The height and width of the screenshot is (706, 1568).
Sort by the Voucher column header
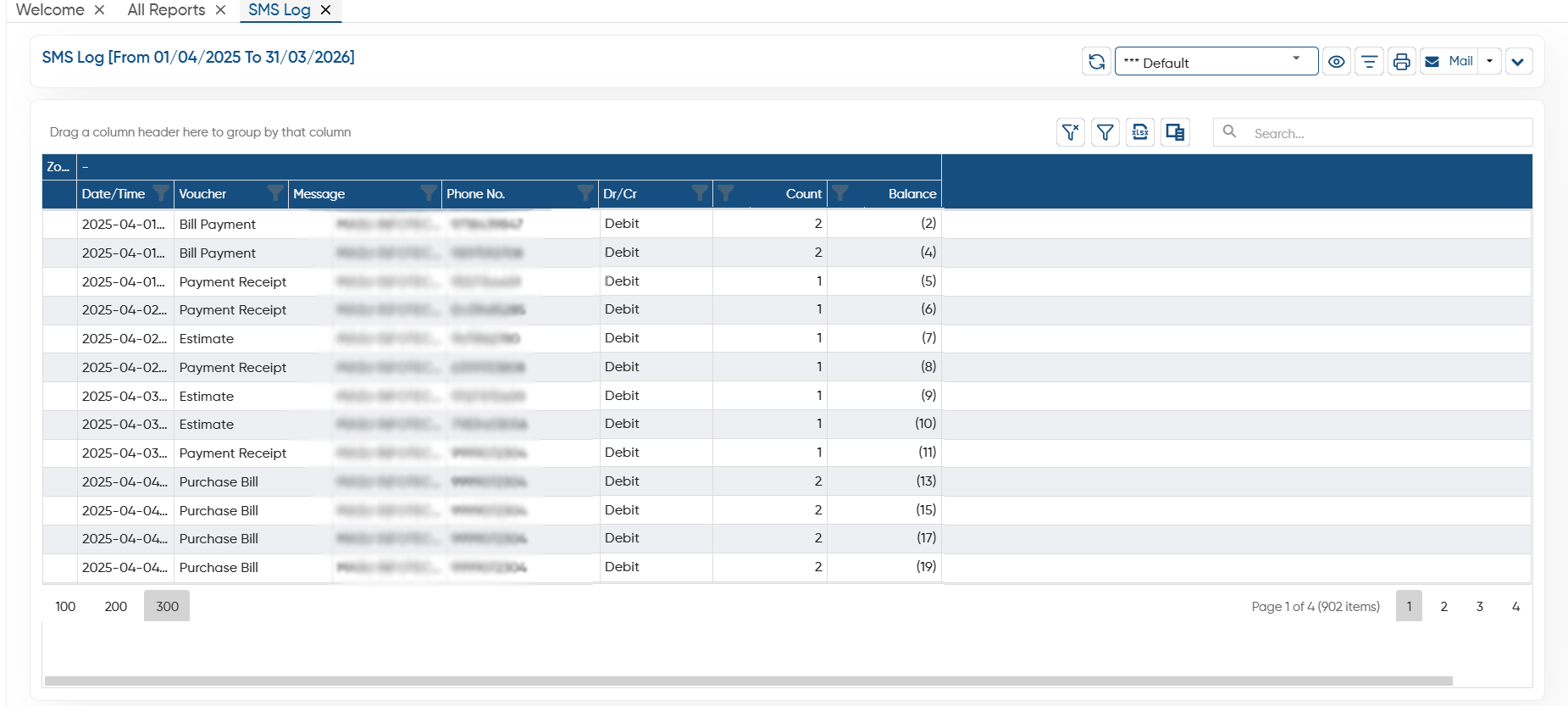pos(203,194)
